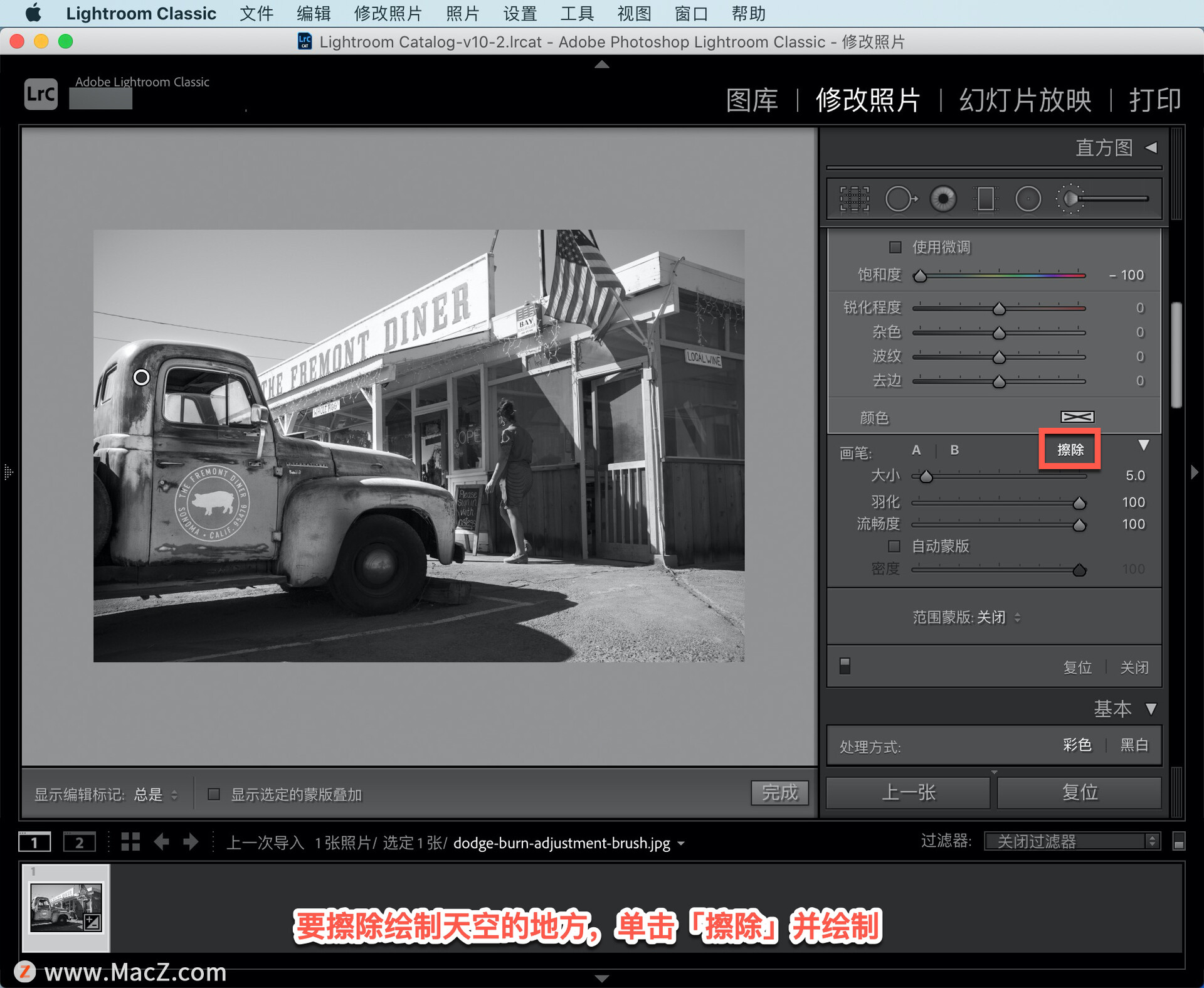Open the 窗口 menu
Screen dimensions: 1204x988
(691, 13)
